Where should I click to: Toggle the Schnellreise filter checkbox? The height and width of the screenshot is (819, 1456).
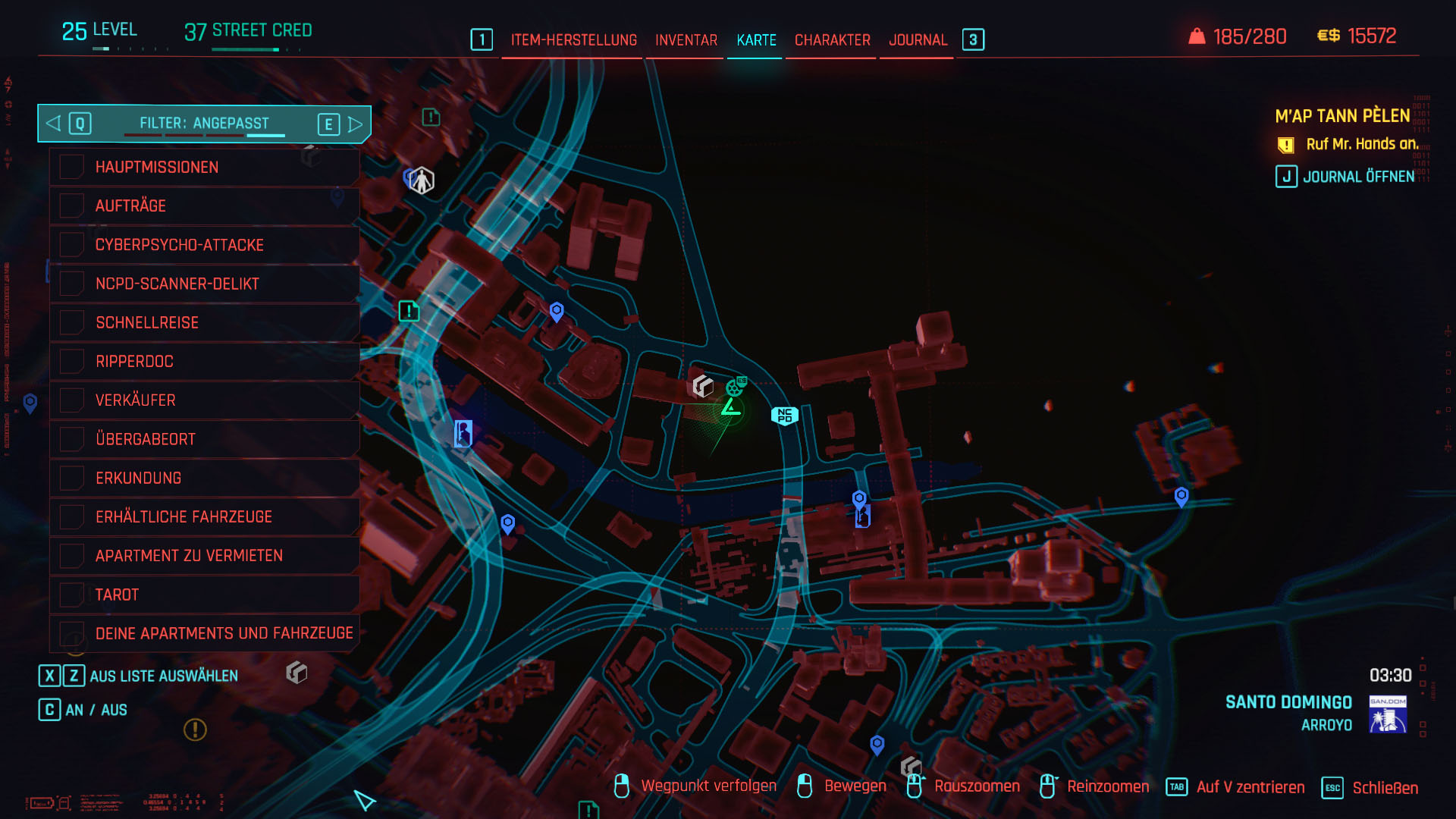point(71,322)
